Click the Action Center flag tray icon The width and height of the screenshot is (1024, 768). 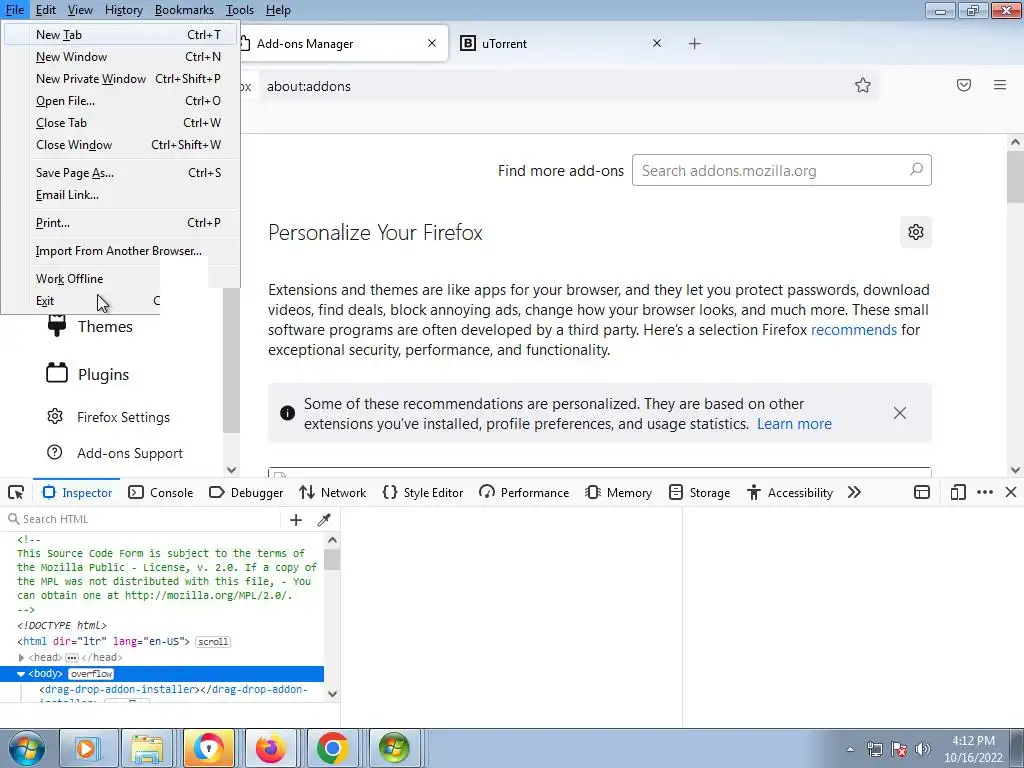click(899, 749)
